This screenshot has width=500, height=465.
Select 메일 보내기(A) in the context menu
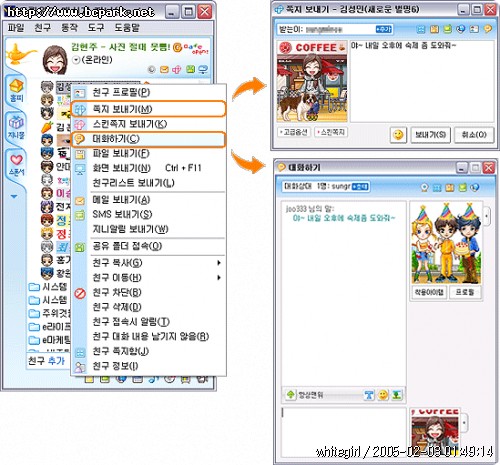pyautogui.click(x=148, y=200)
